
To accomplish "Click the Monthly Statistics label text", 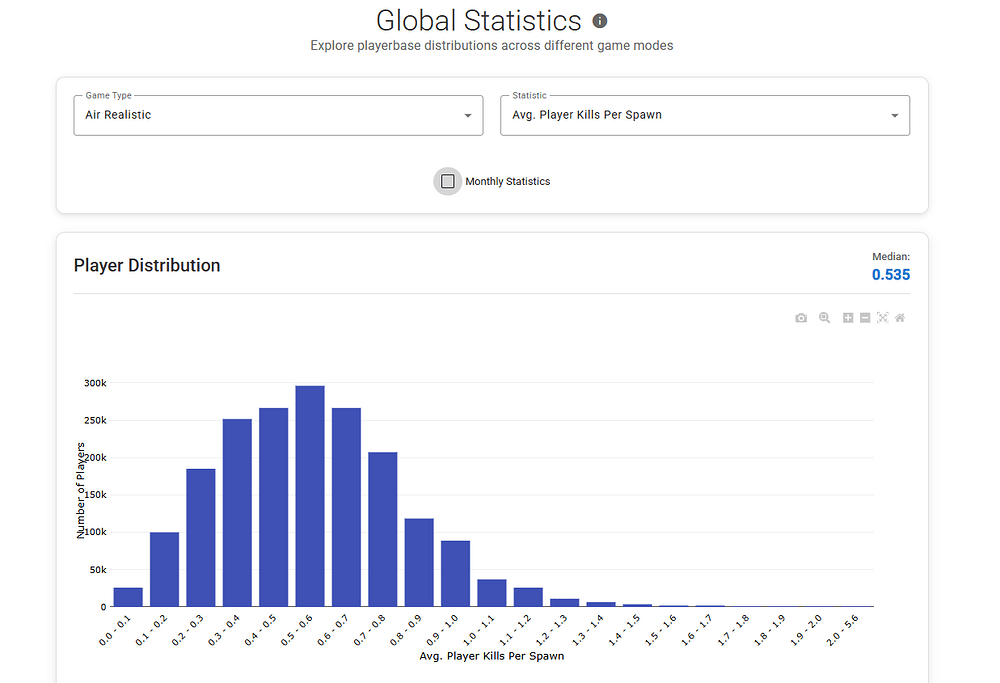I will (508, 181).
